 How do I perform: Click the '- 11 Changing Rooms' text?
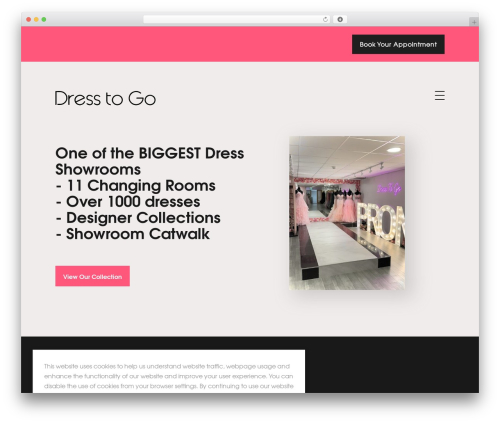[136, 186]
